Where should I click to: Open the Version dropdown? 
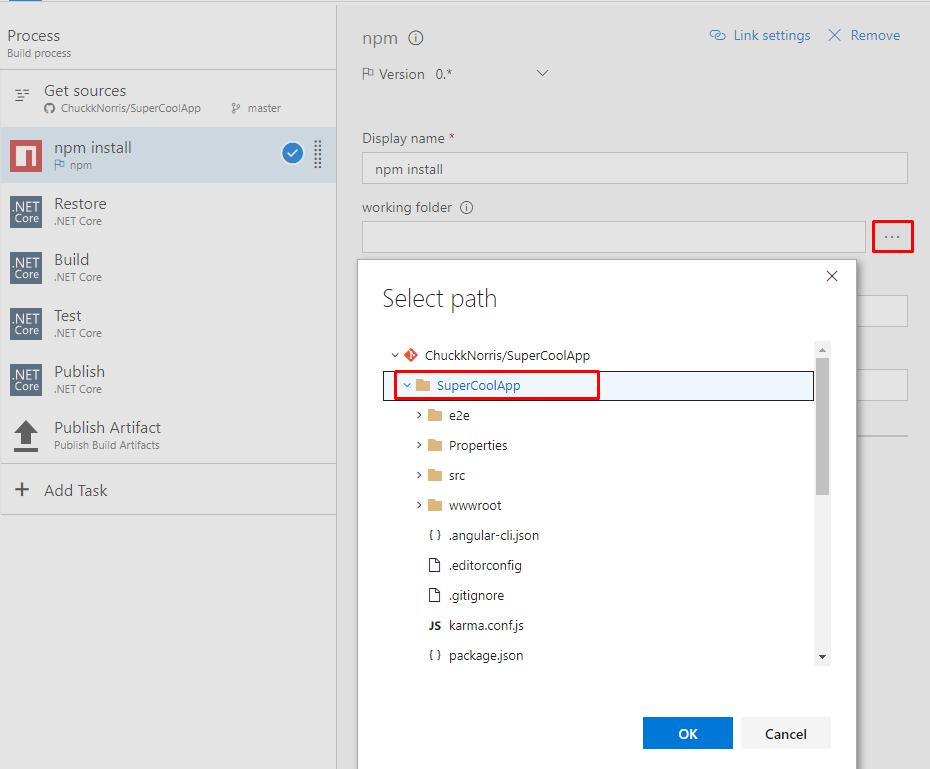tap(543, 73)
